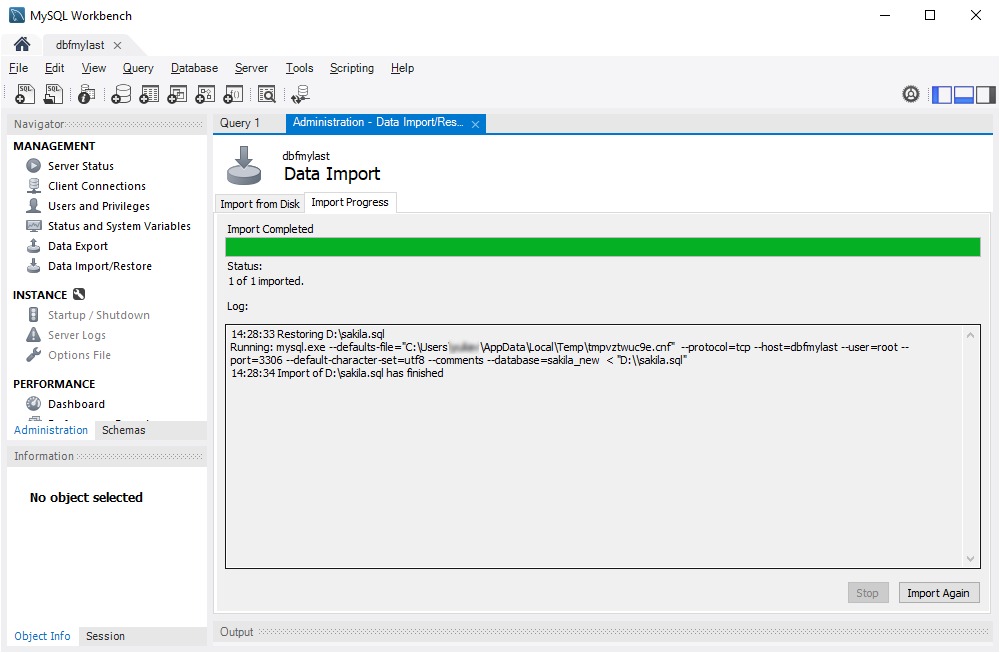Switch to the Session info tab

point(105,636)
